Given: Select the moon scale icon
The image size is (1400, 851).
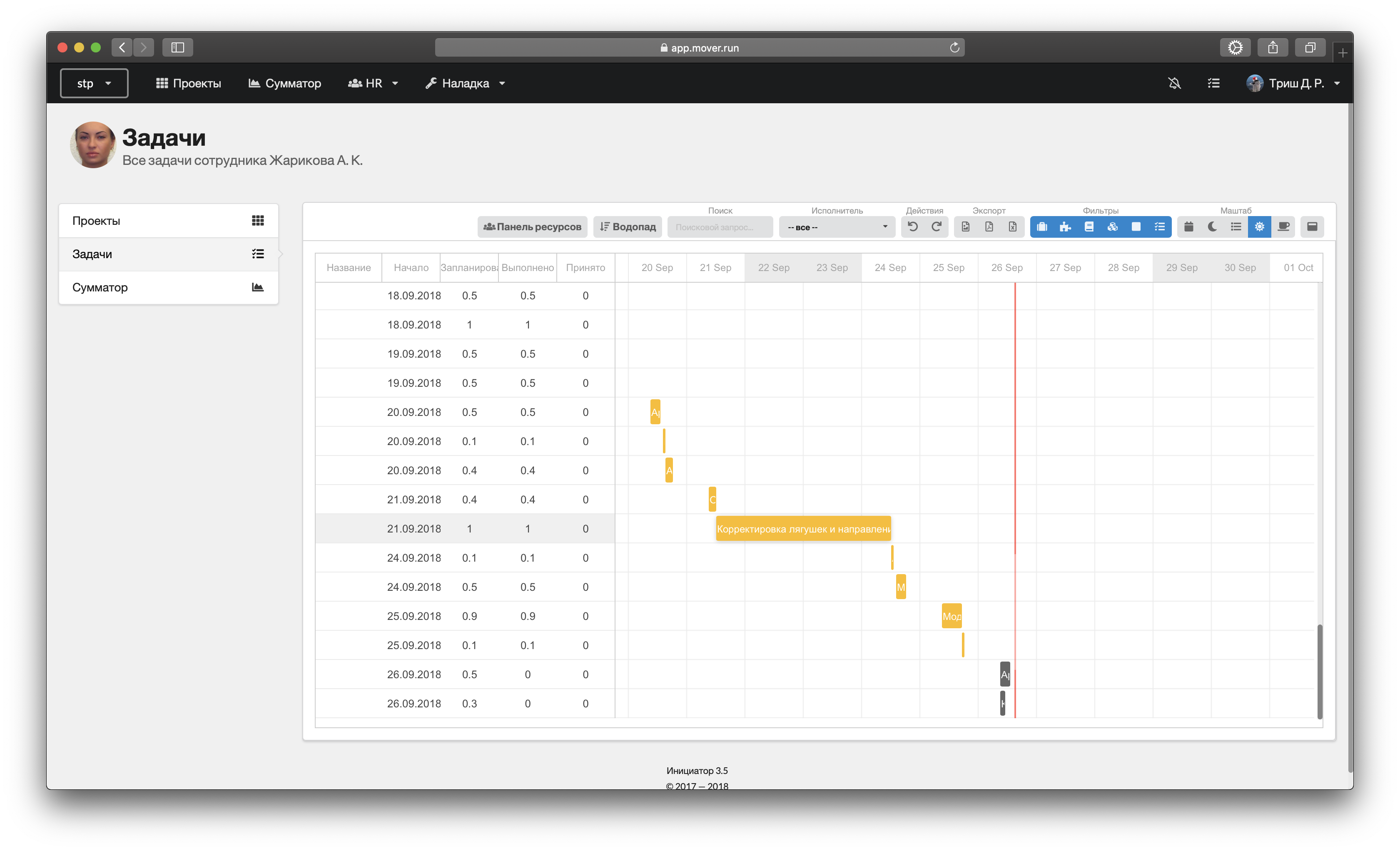Looking at the screenshot, I should [x=1213, y=226].
